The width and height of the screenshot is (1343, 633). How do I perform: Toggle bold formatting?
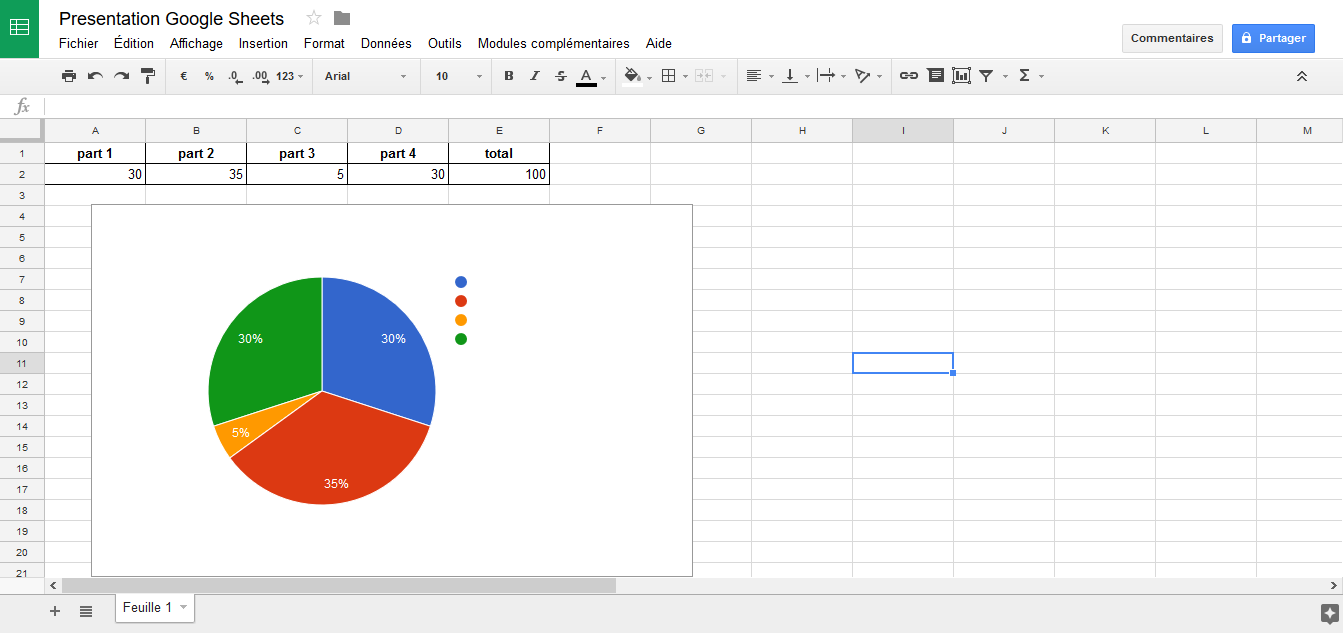pos(508,75)
